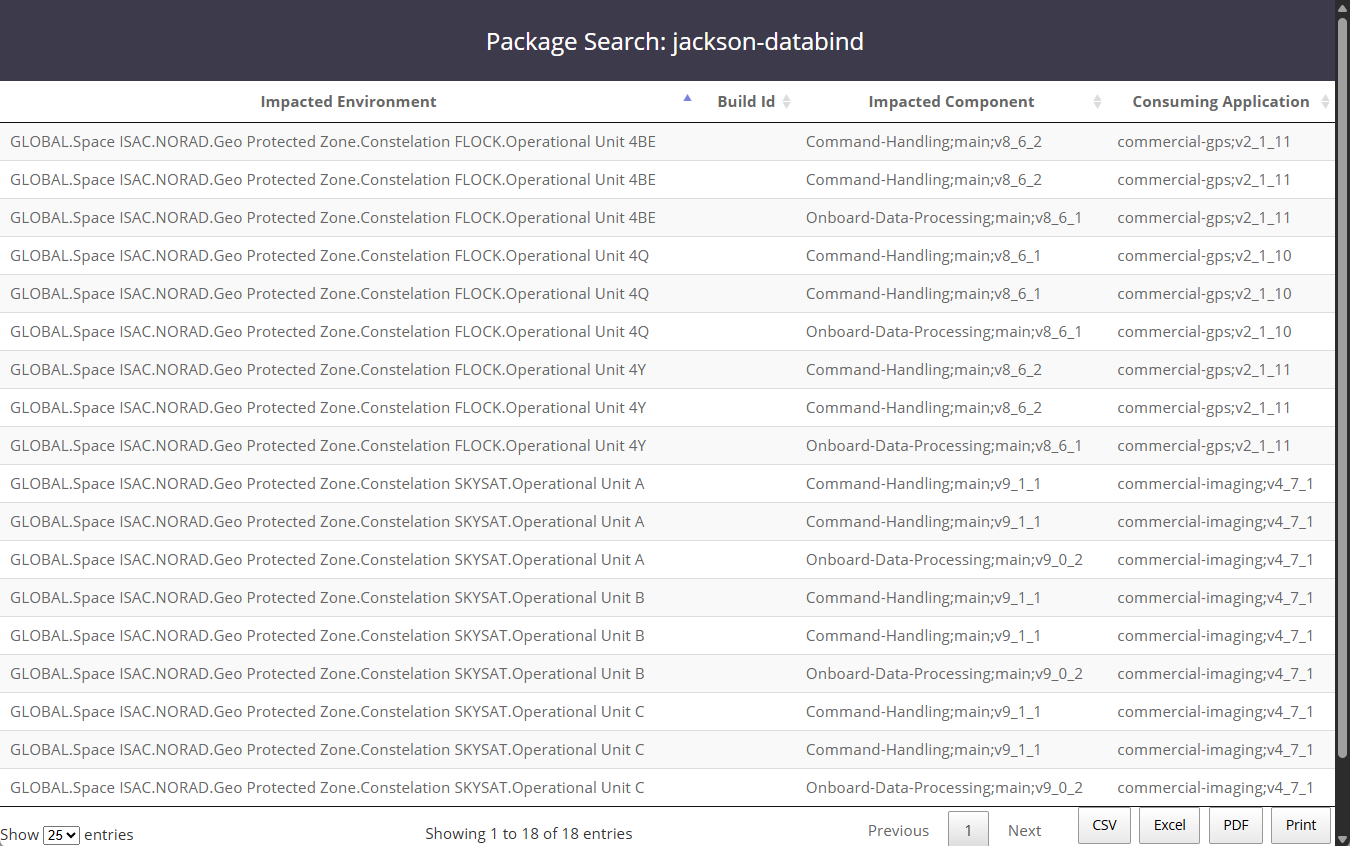This screenshot has width=1350, height=846.
Task: Select first row with Operational Unit 4BE
Action: point(333,142)
